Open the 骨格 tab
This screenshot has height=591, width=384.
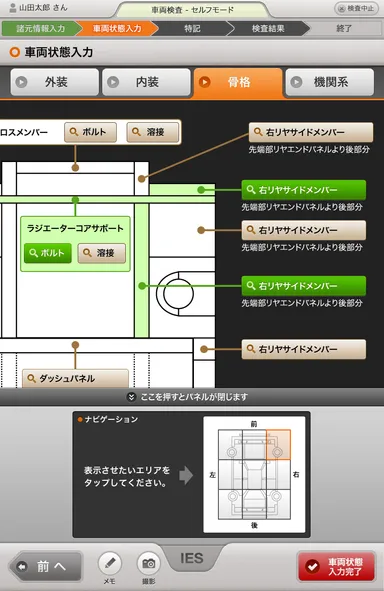click(238, 82)
